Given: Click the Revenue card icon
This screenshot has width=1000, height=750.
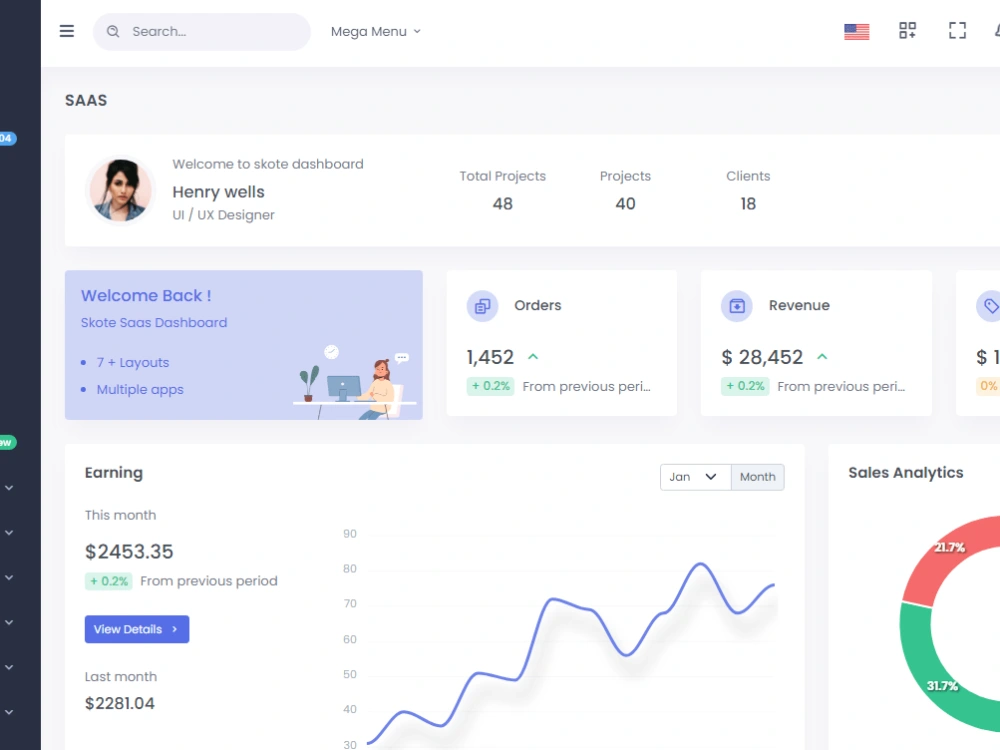Looking at the screenshot, I should pyautogui.click(x=737, y=306).
